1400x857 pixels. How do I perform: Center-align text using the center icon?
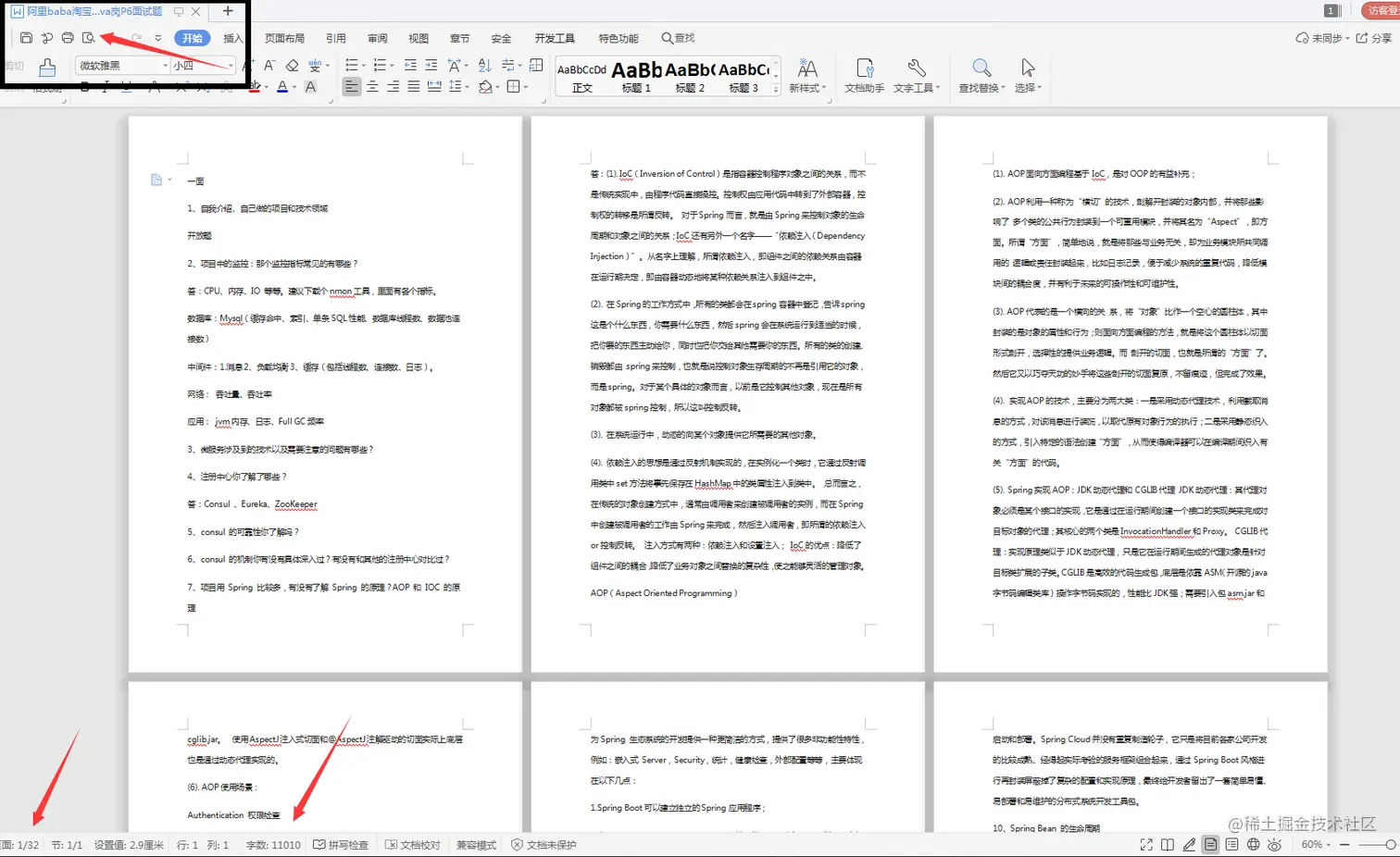(372, 87)
